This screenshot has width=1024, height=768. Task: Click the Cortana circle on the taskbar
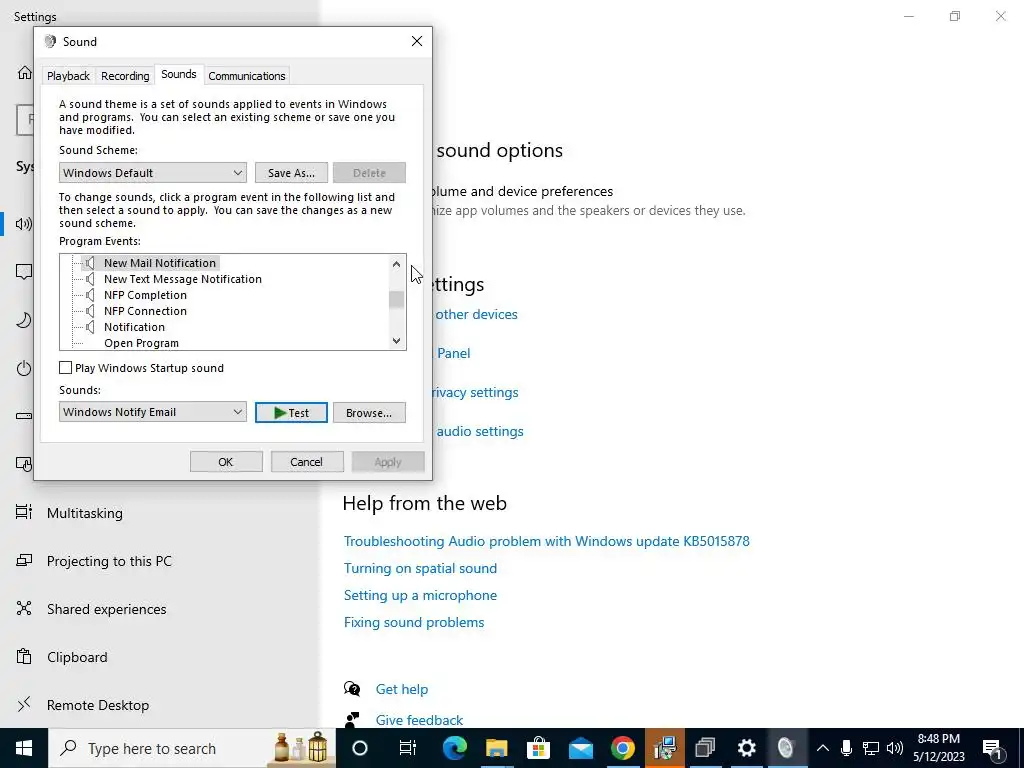[360, 748]
